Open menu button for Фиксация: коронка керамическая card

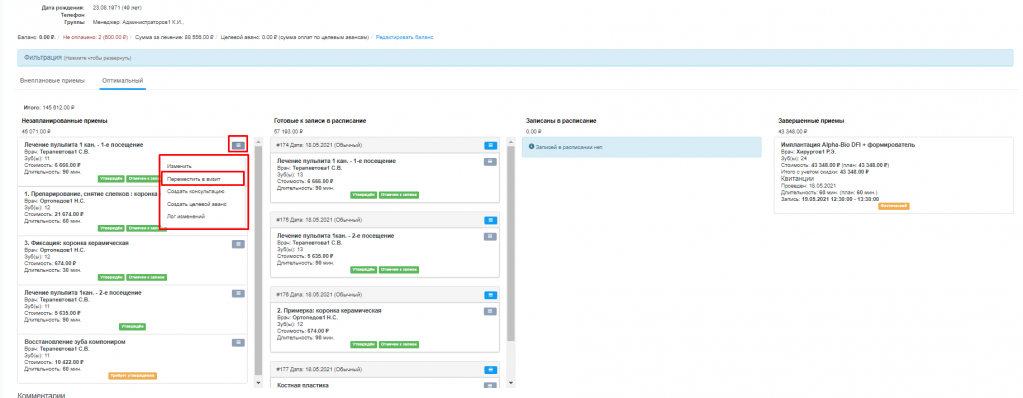point(238,244)
